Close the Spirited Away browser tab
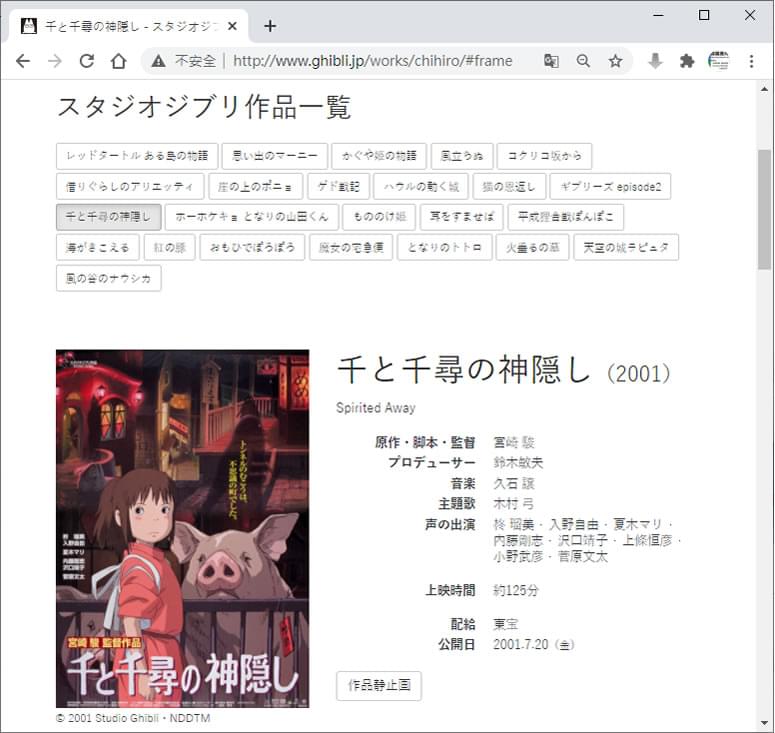This screenshot has width=775, height=733. pos(232,26)
